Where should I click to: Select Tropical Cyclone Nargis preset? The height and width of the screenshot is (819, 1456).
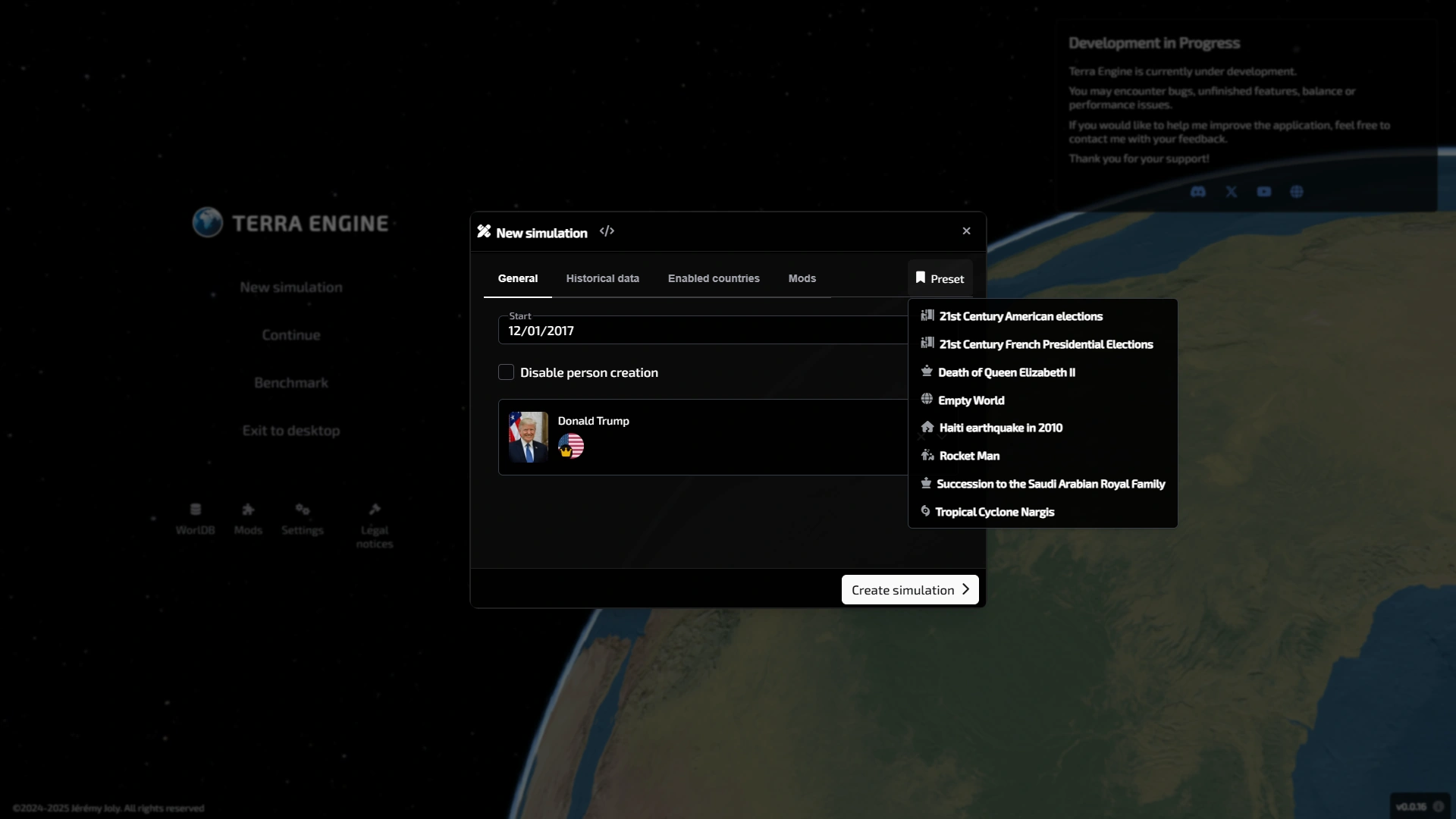(1043, 512)
